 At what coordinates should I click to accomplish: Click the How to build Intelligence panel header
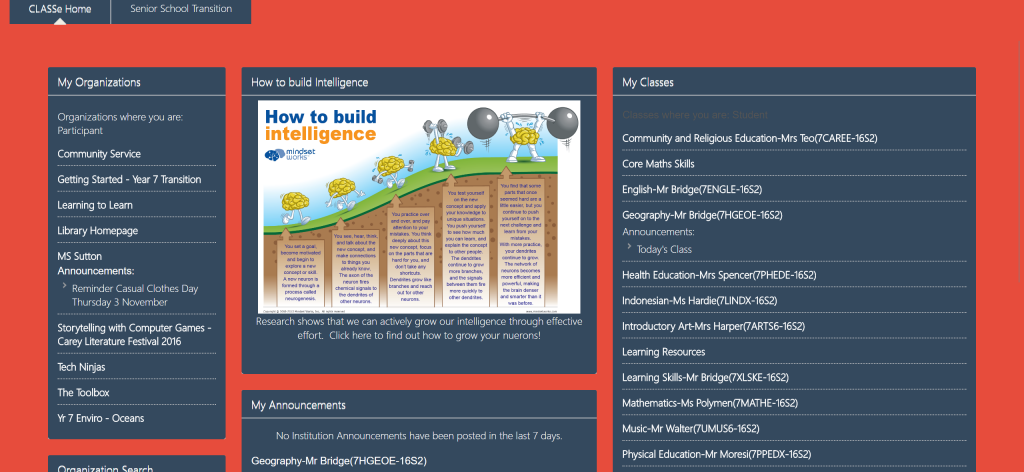point(419,82)
